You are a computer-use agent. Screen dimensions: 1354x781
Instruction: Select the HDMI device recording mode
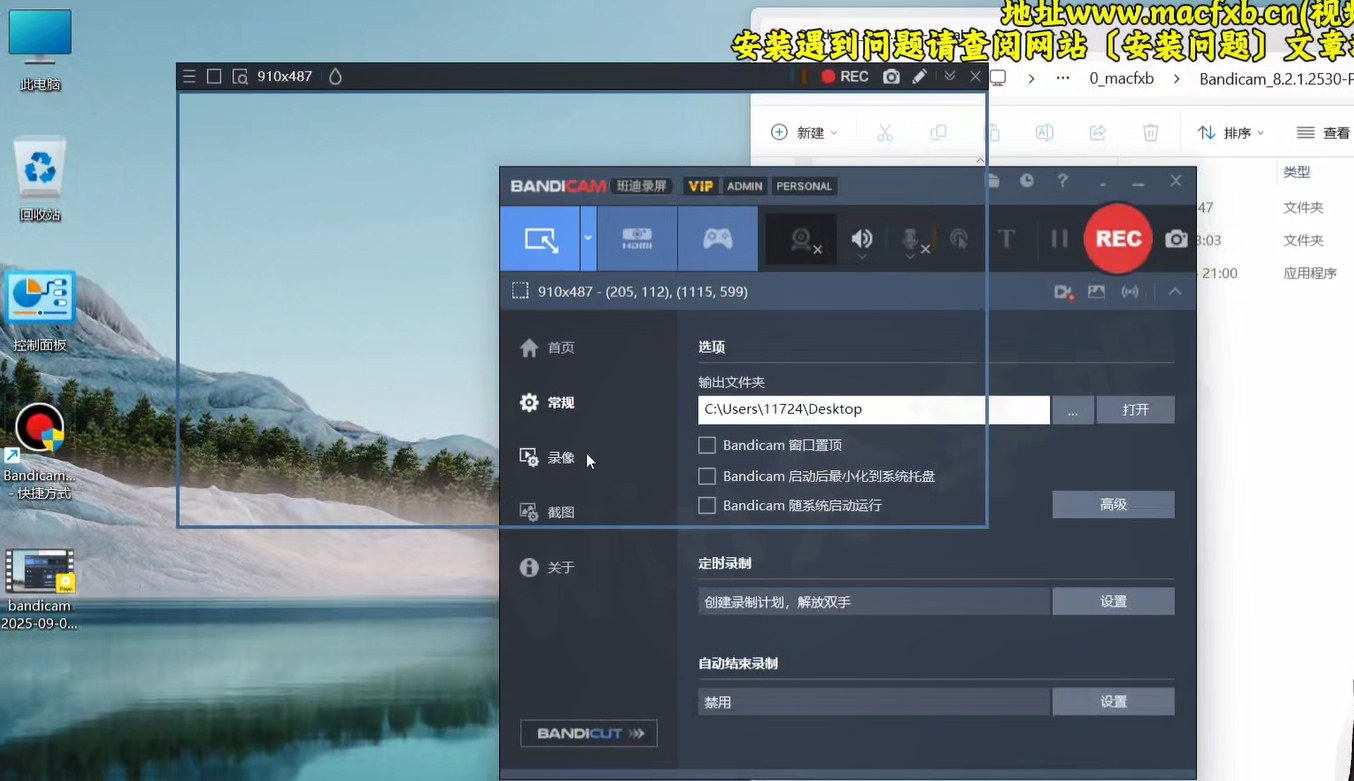pyautogui.click(x=637, y=239)
